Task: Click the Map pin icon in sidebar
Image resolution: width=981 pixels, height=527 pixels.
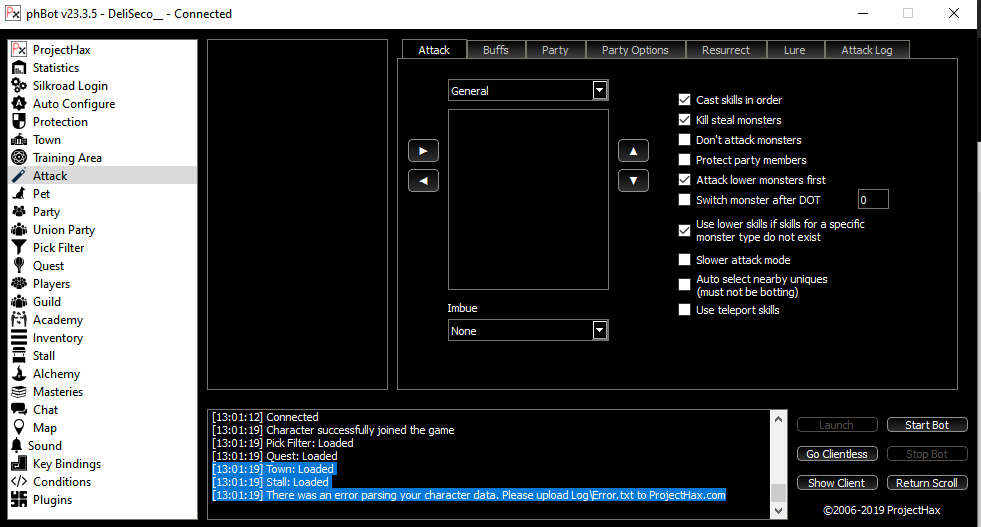Action: click(x=18, y=428)
